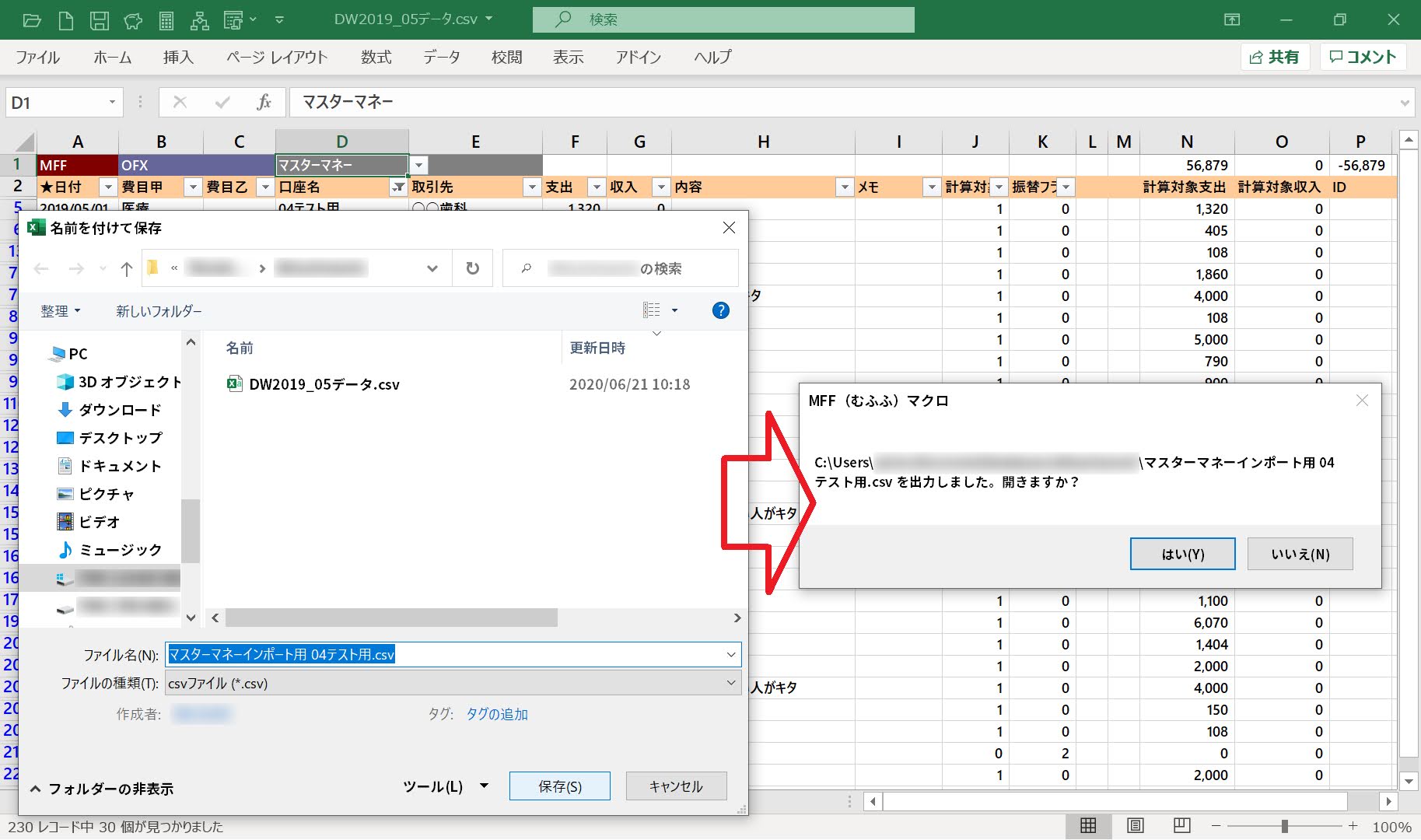Viewport: 1421px width, 840px height.
Task: Click いいえ(N) in macro message
Action: coord(1300,554)
